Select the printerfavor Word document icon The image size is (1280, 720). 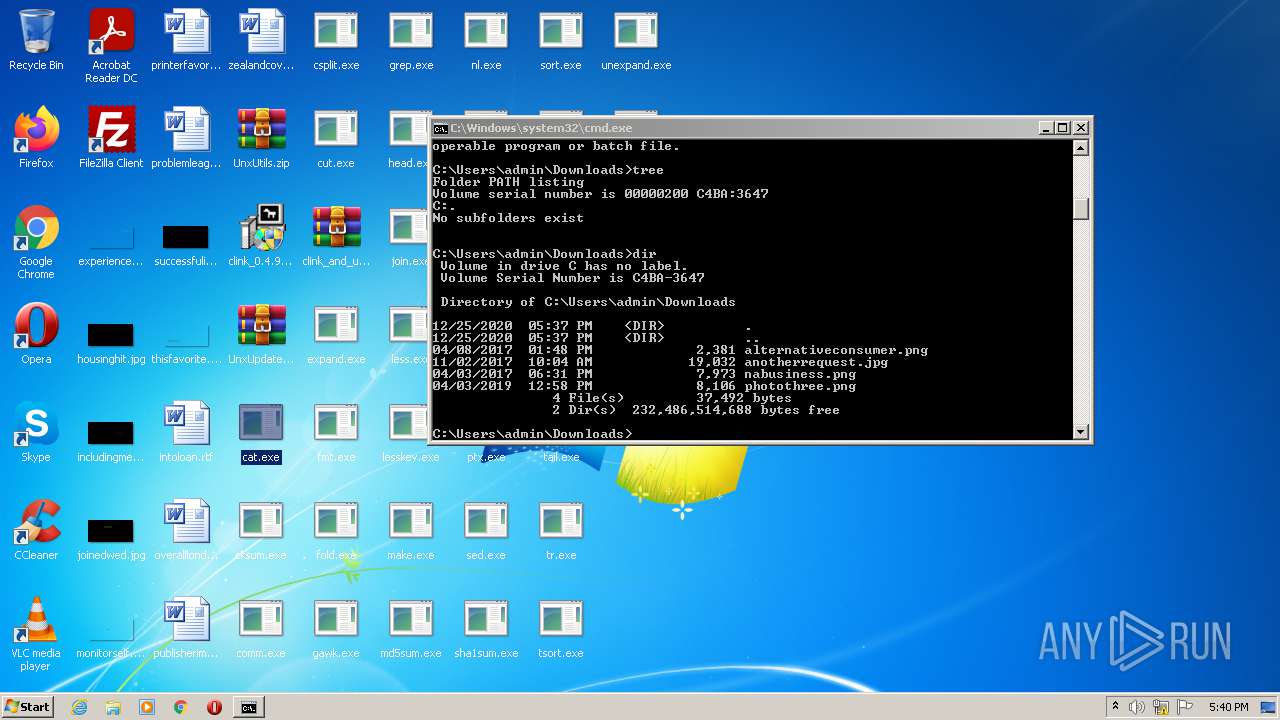(x=186, y=40)
